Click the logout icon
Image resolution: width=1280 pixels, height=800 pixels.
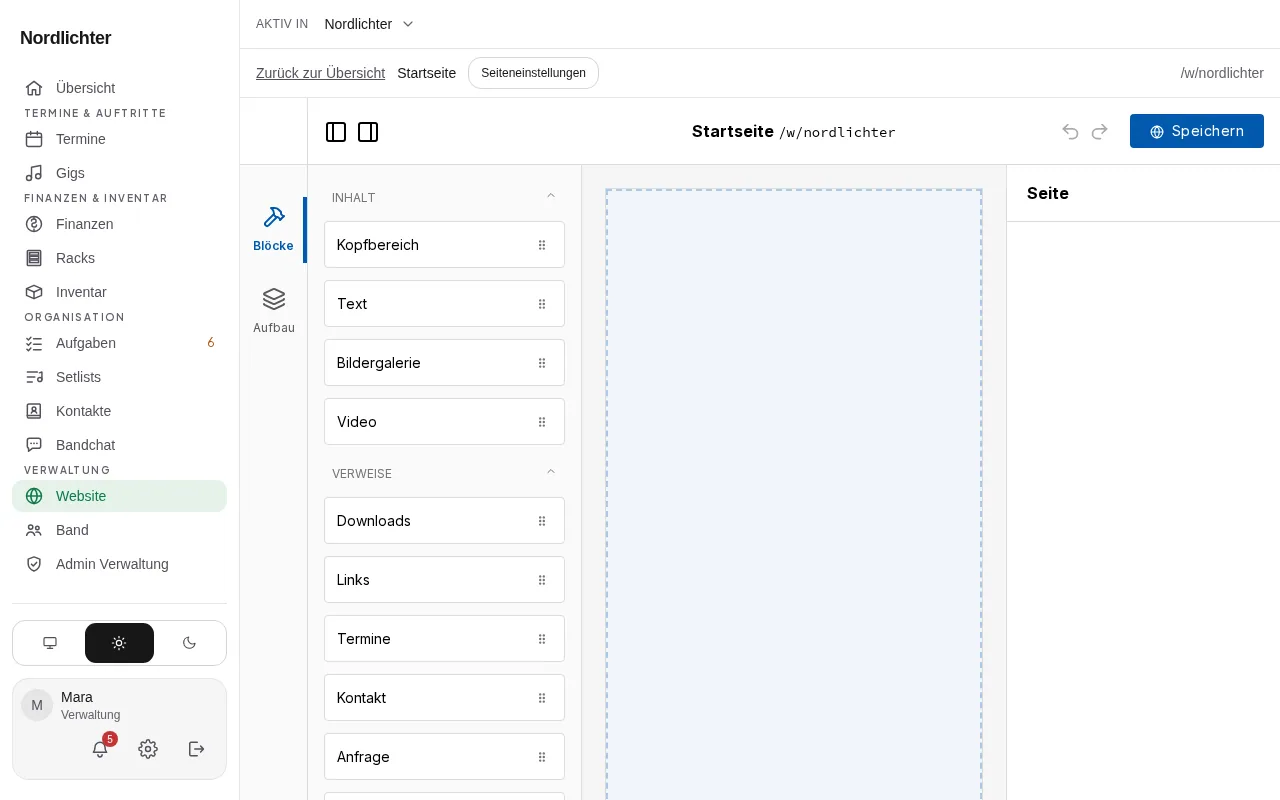pyautogui.click(x=197, y=749)
